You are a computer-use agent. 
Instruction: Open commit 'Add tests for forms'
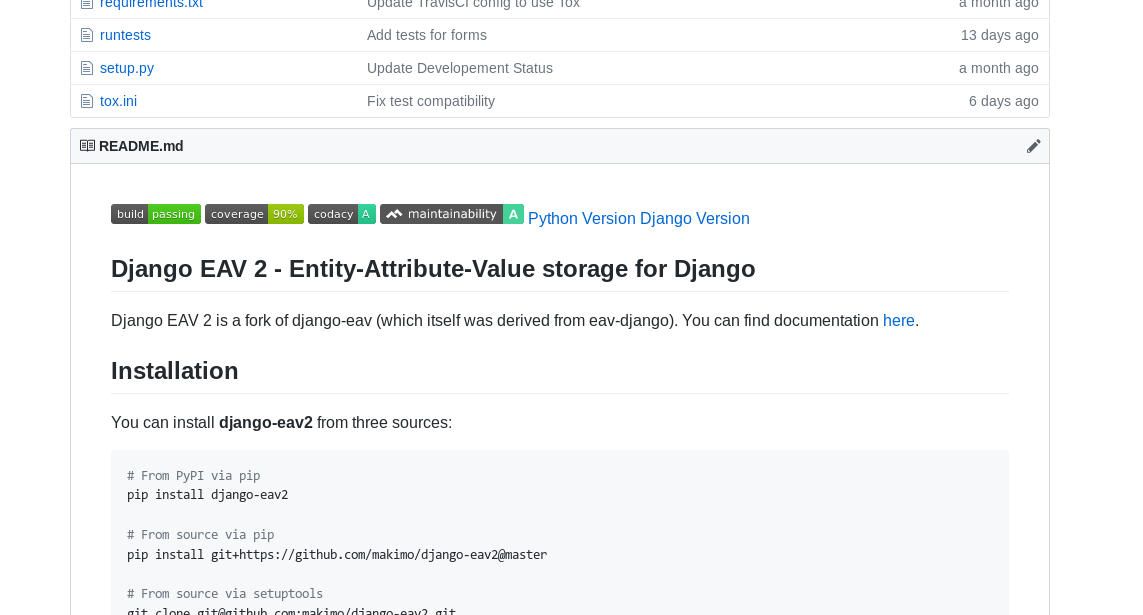click(426, 35)
